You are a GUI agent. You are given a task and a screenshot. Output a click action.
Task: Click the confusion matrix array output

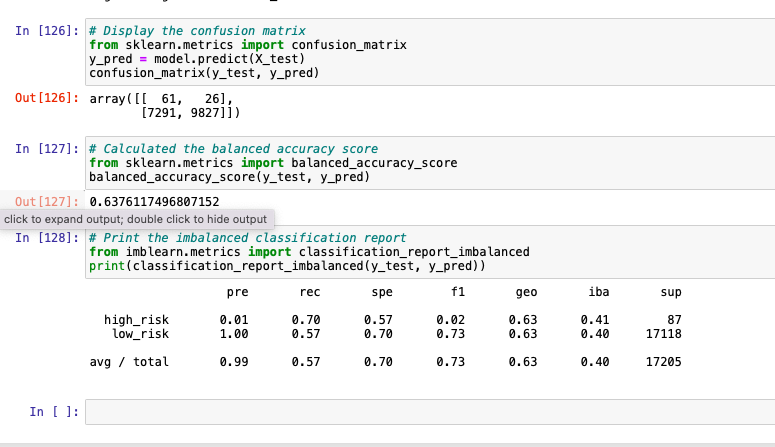coord(165,106)
